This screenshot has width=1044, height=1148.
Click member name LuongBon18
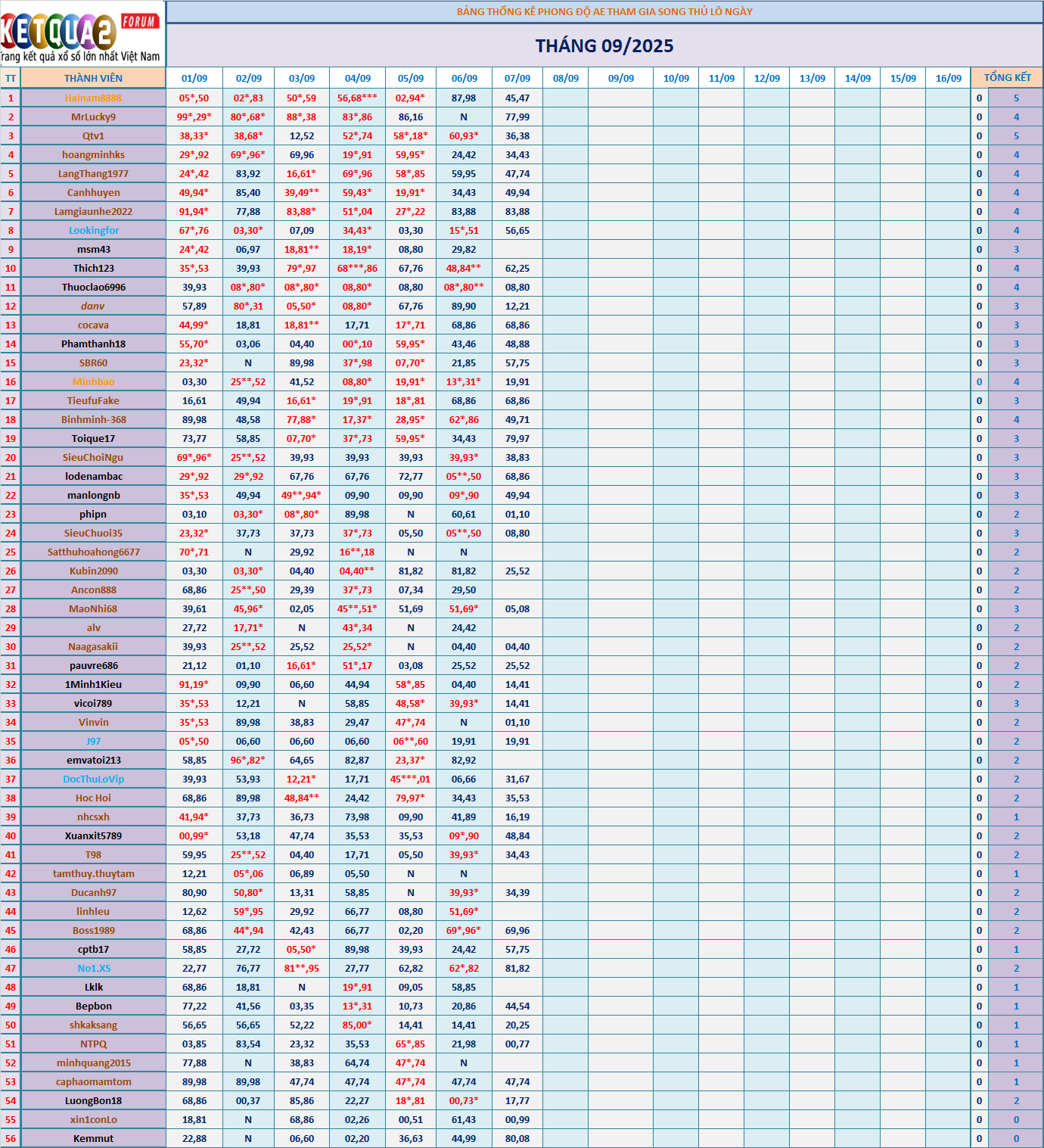click(93, 1100)
